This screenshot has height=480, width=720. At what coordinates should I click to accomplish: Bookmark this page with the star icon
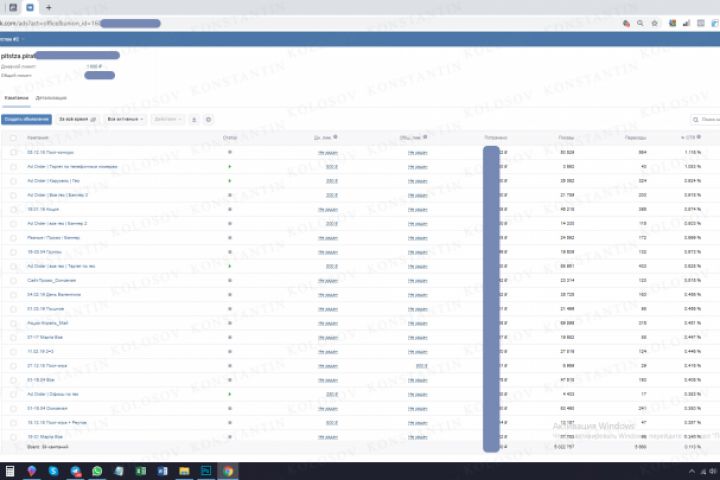(655, 23)
